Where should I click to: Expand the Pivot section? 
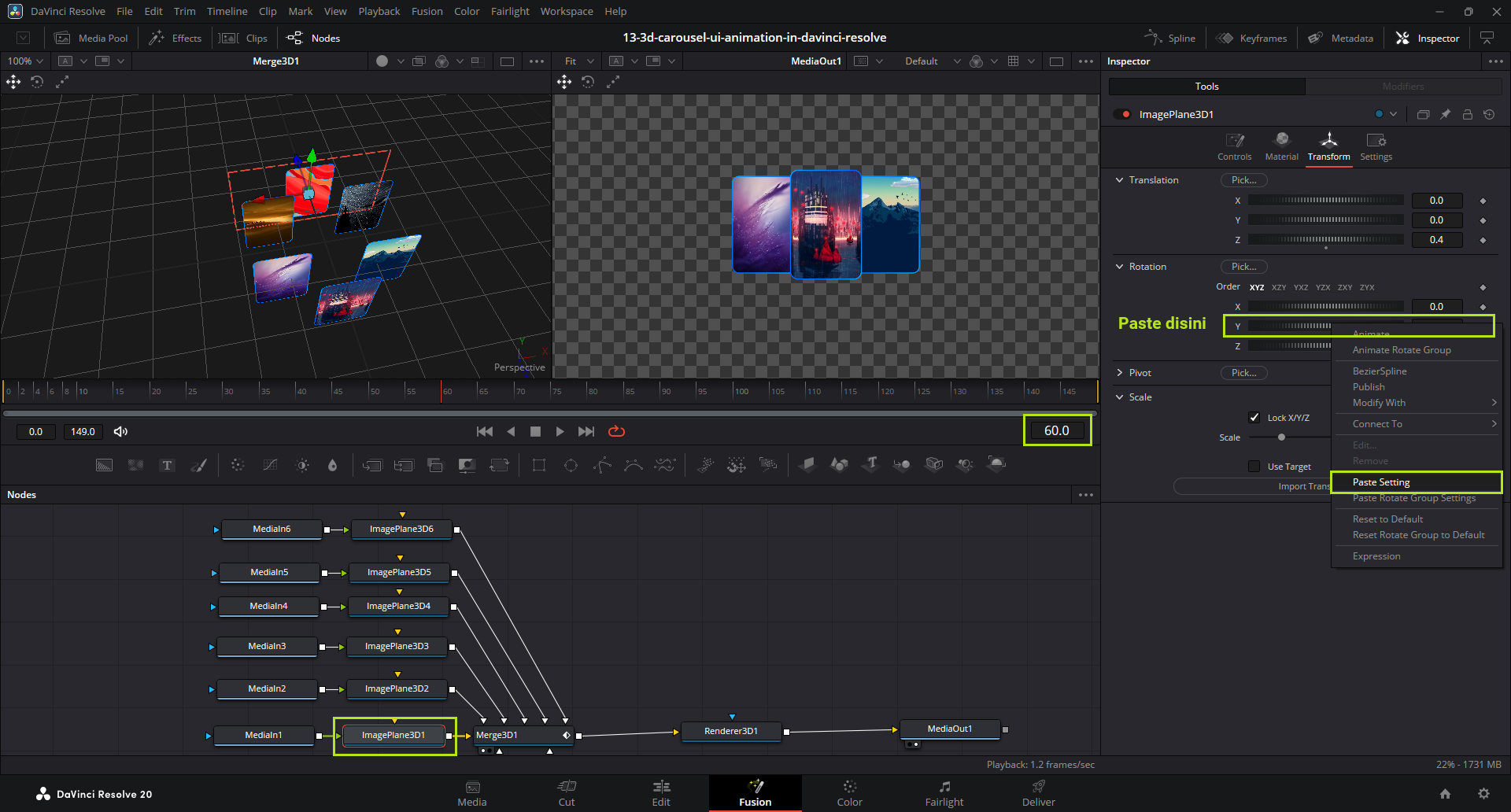[x=1120, y=373]
